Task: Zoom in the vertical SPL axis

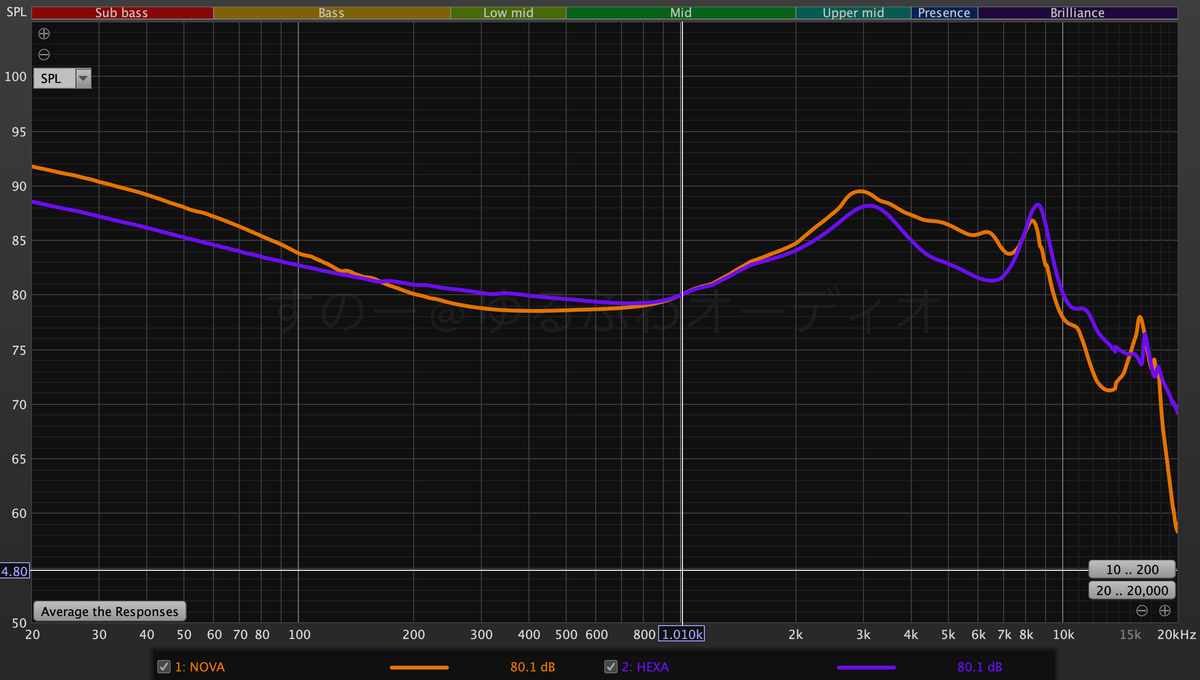Action: pos(44,33)
